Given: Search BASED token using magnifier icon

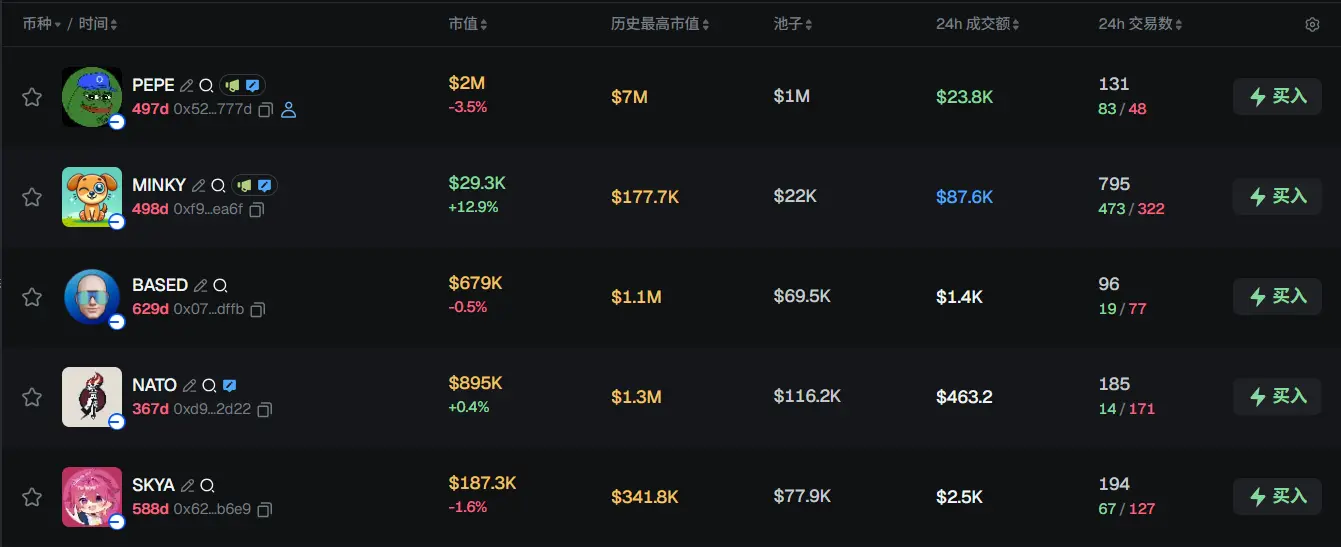Looking at the screenshot, I should pyautogui.click(x=221, y=285).
